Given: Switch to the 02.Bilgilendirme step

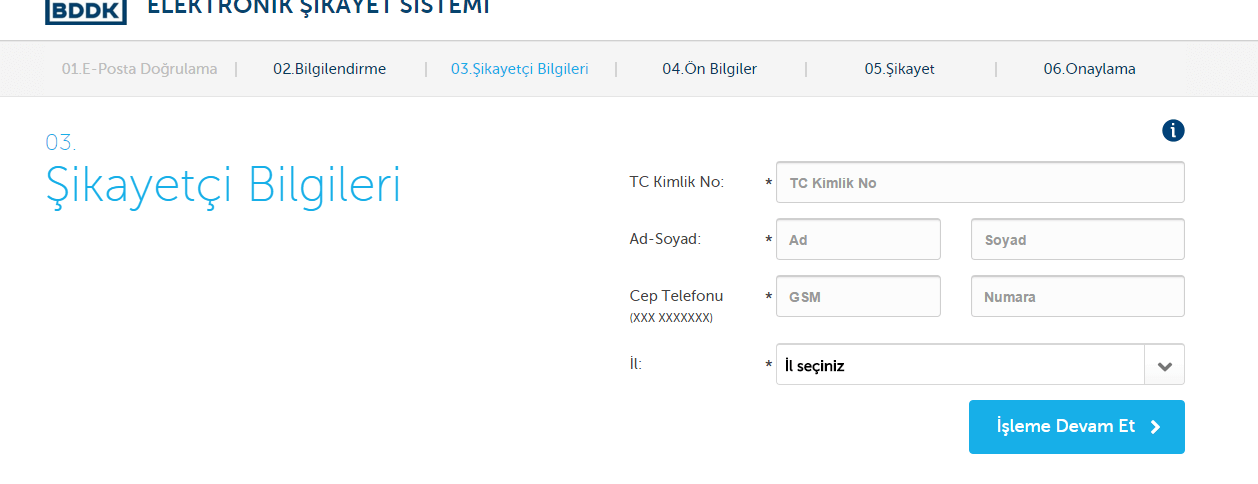Looking at the screenshot, I should (x=329, y=69).
